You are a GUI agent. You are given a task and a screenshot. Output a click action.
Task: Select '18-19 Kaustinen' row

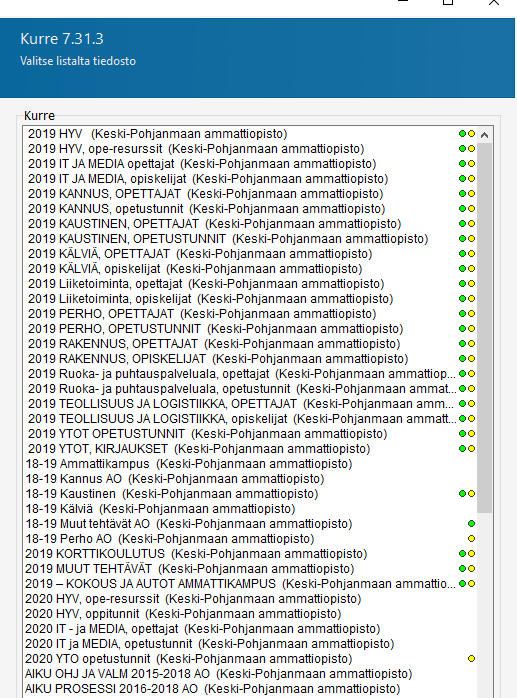250,493
